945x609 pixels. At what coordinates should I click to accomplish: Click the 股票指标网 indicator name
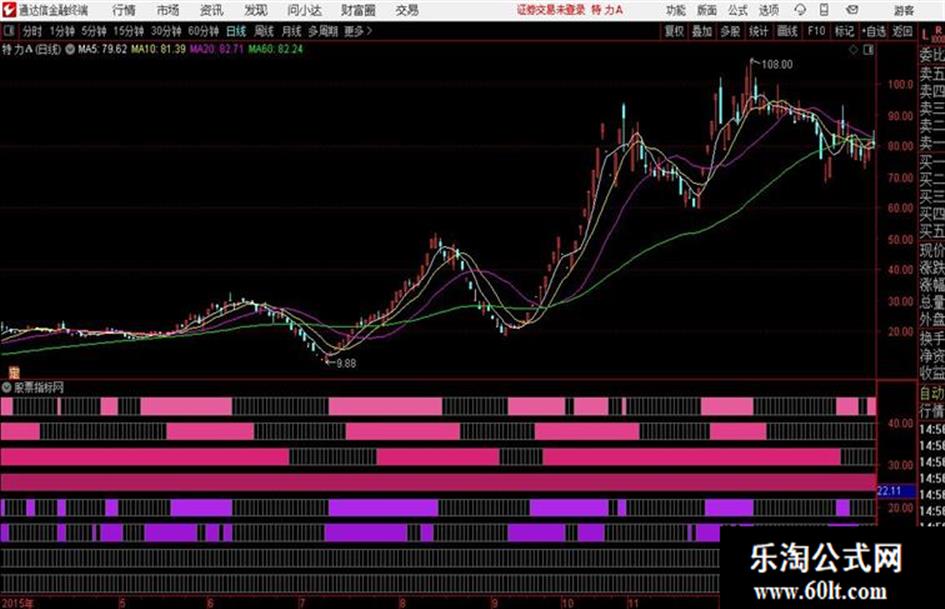coord(39,387)
